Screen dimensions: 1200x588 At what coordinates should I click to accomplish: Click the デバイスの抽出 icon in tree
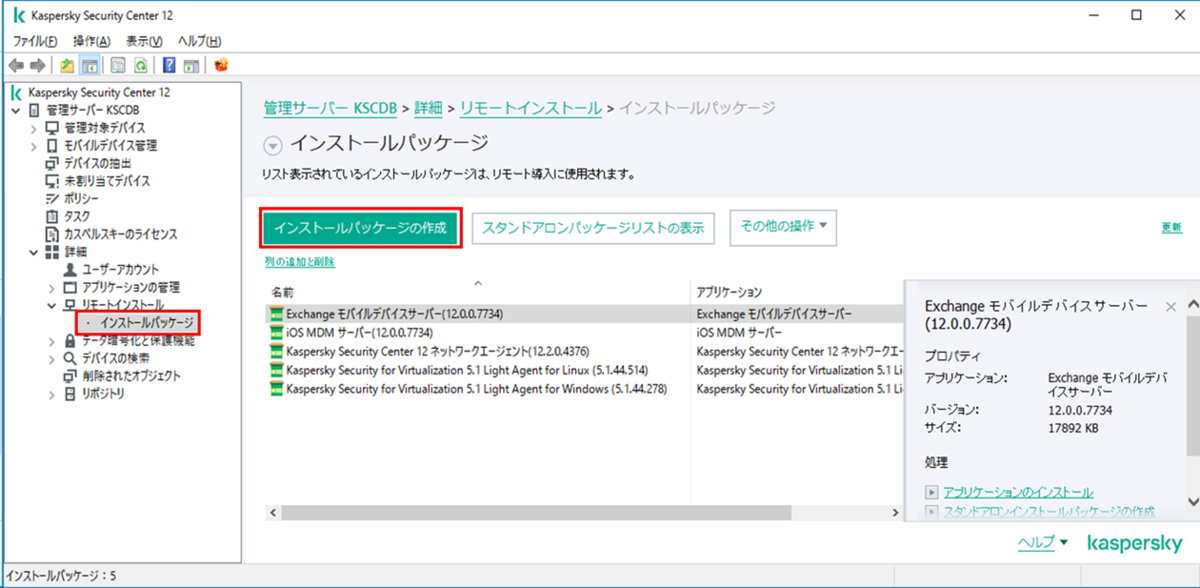pos(52,163)
